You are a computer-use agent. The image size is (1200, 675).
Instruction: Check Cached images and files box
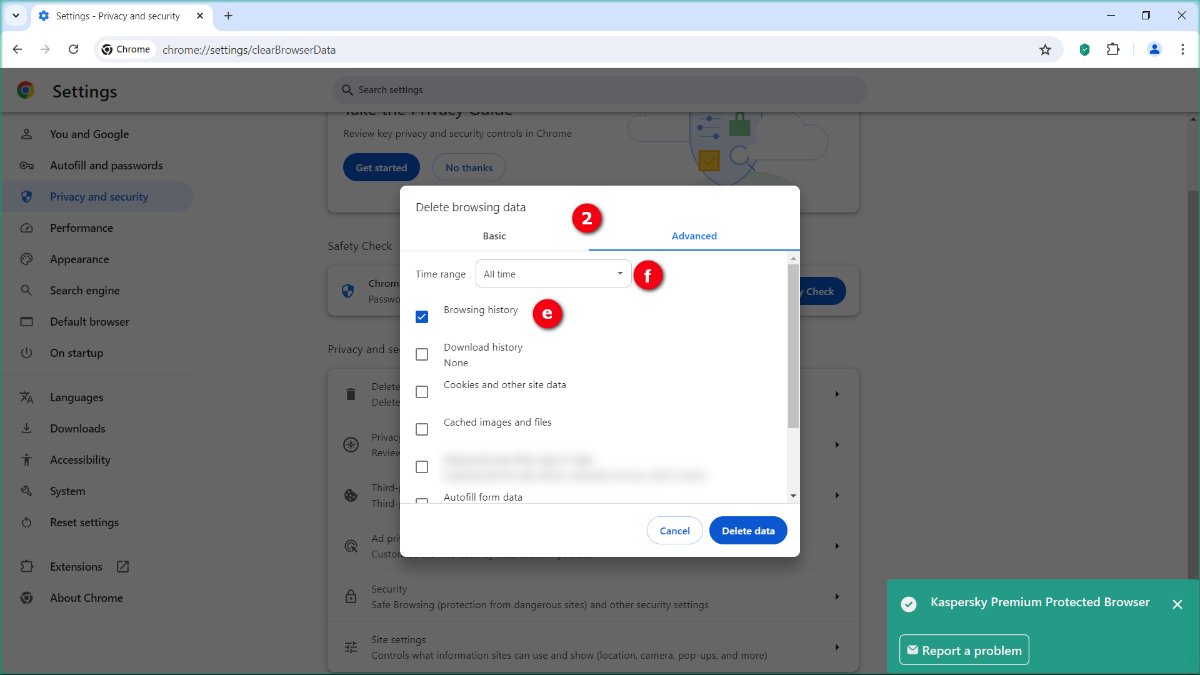tap(422, 429)
